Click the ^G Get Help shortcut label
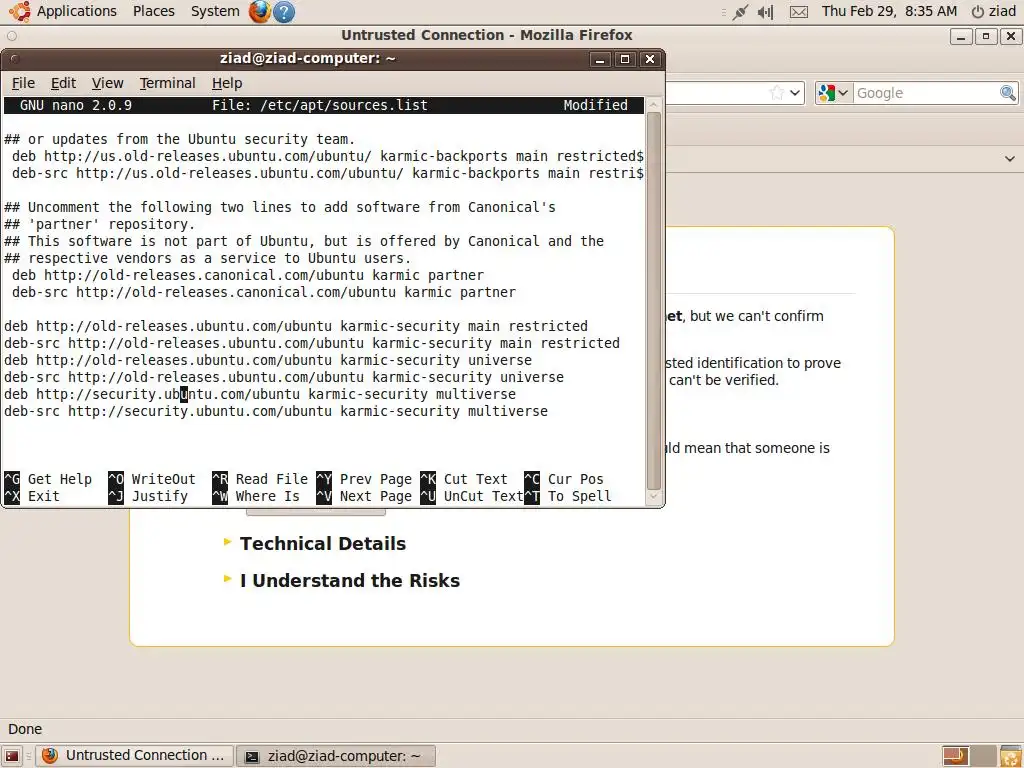Image resolution: width=1024 pixels, height=768 pixels. pos(48,479)
